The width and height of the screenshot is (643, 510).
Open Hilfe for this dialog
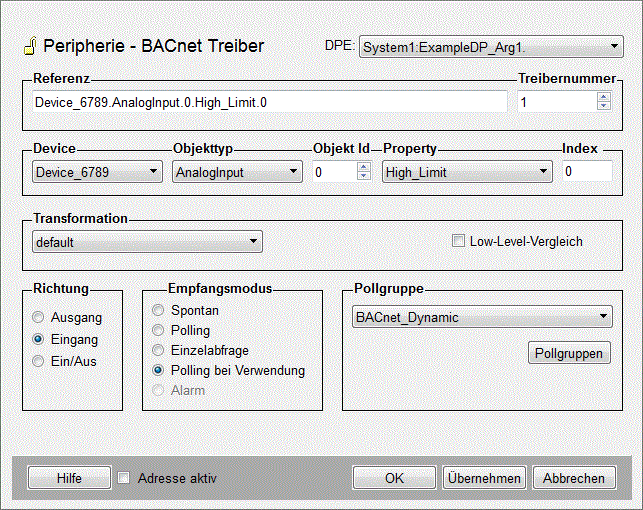[x=69, y=478]
